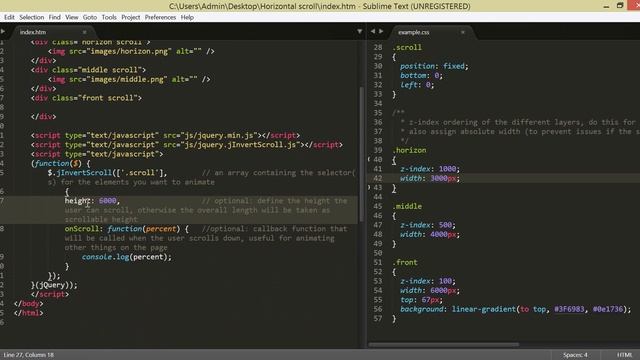Close the index.htm tab
This screenshot has height=360, width=640.
tap(84, 32)
